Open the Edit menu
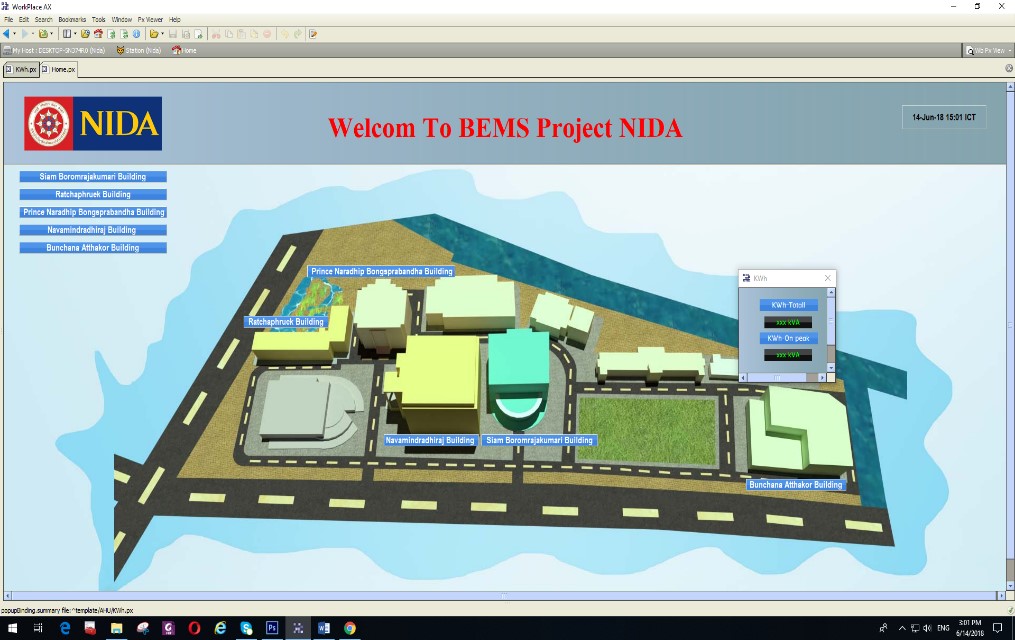This screenshot has width=1015, height=640. click(24, 19)
